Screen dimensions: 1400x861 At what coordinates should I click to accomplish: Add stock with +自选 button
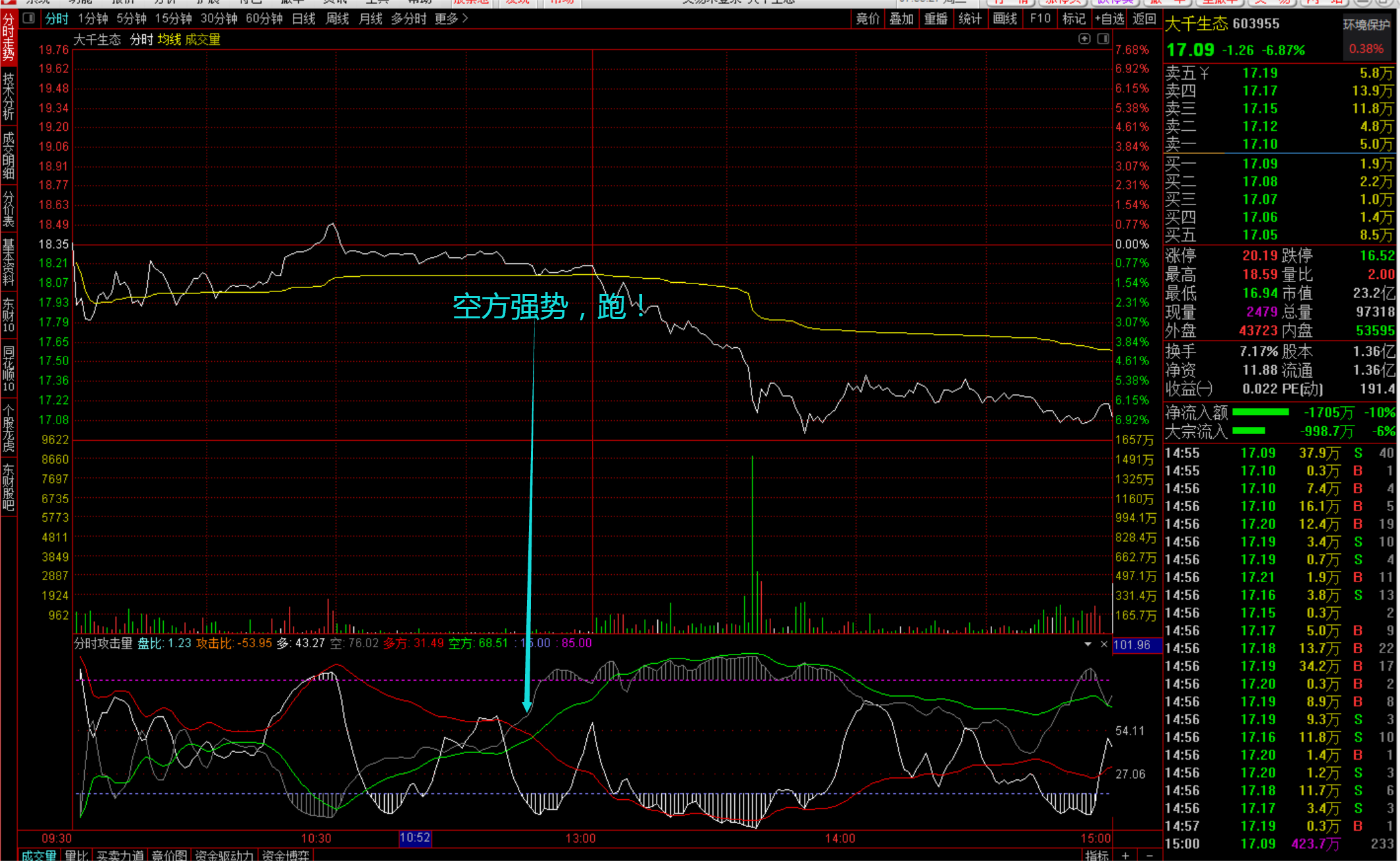pos(1109,18)
